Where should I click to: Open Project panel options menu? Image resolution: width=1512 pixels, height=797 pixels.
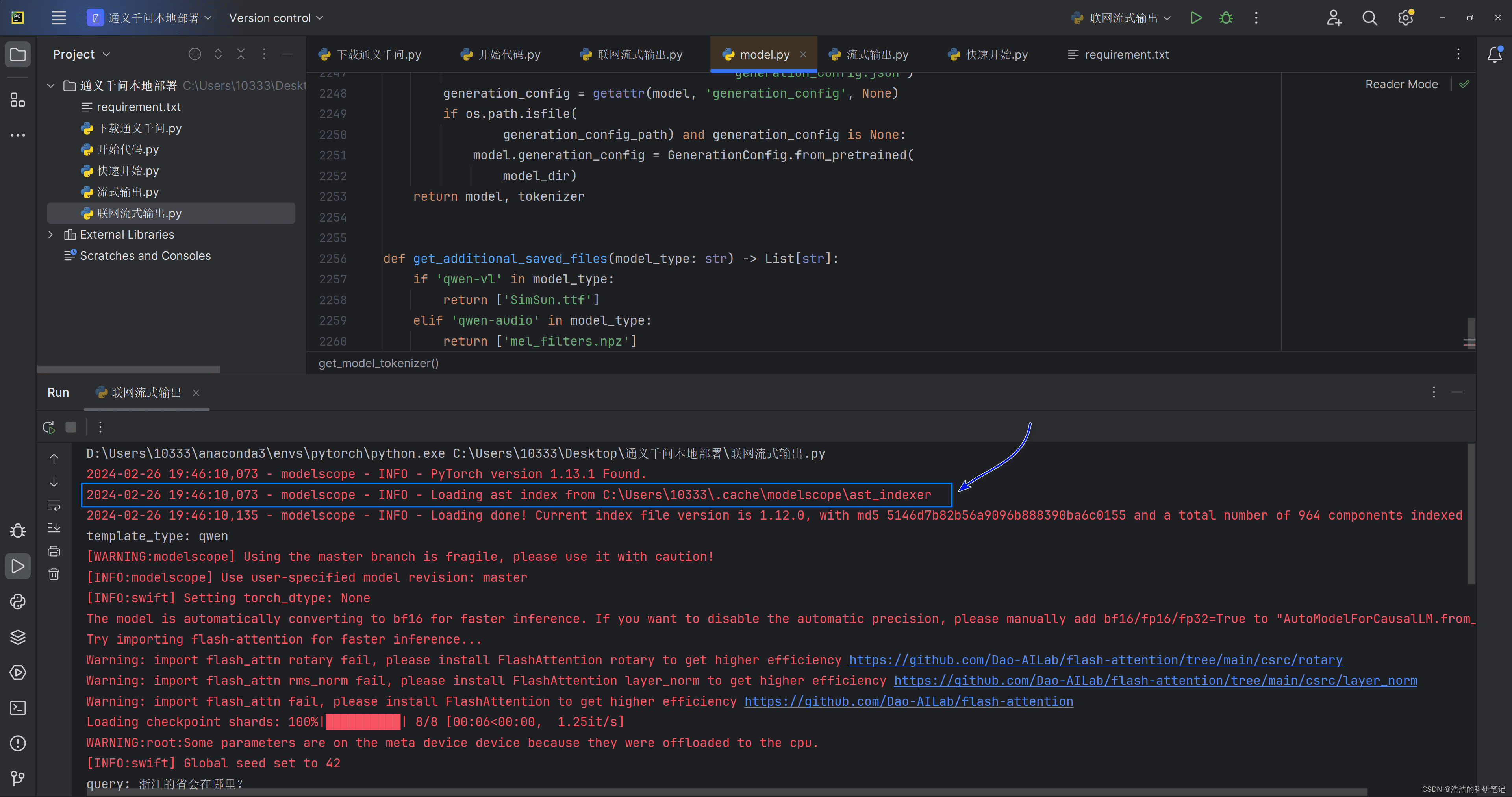[x=264, y=54]
